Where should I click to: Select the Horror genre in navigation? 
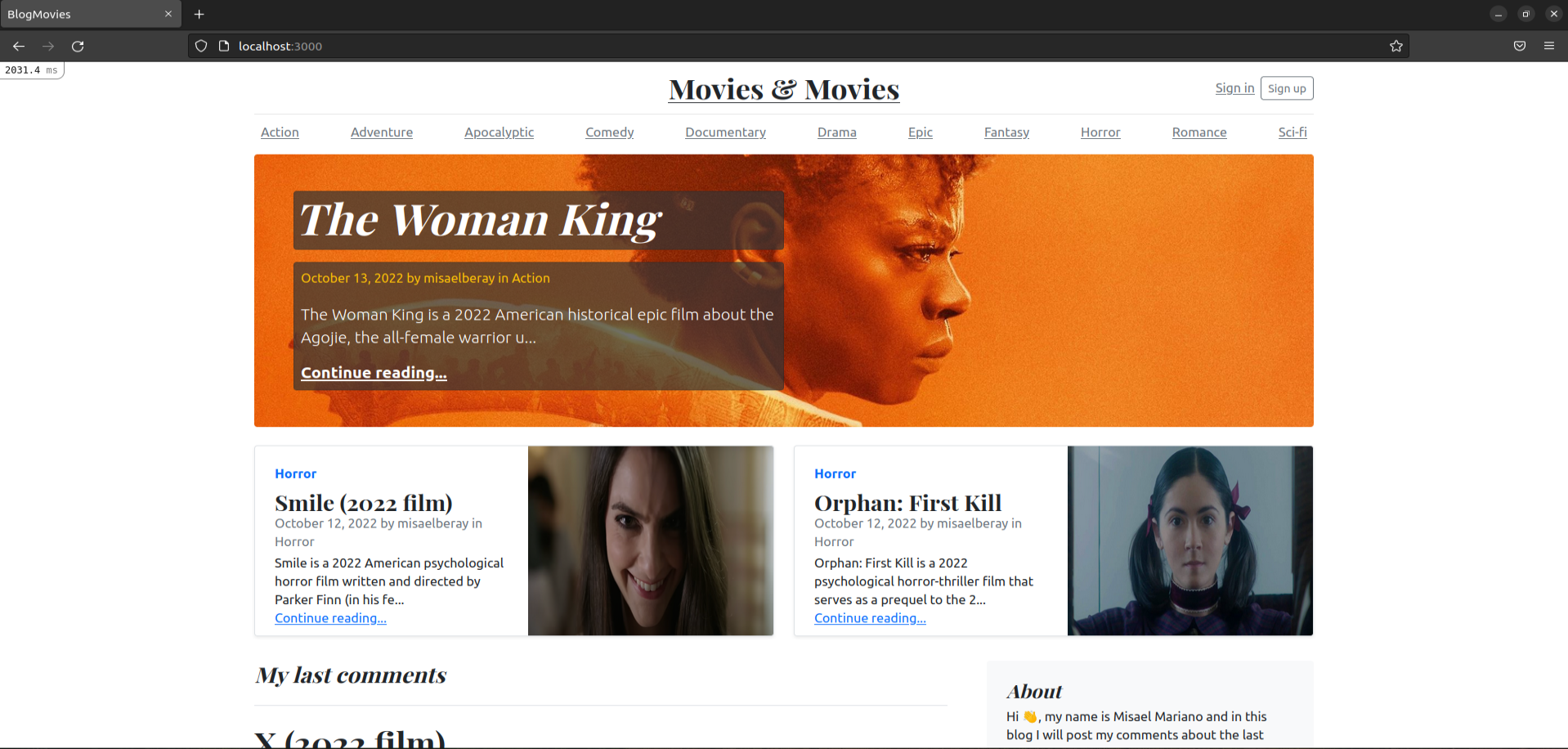pyautogui.click(x=1100, y=132)
